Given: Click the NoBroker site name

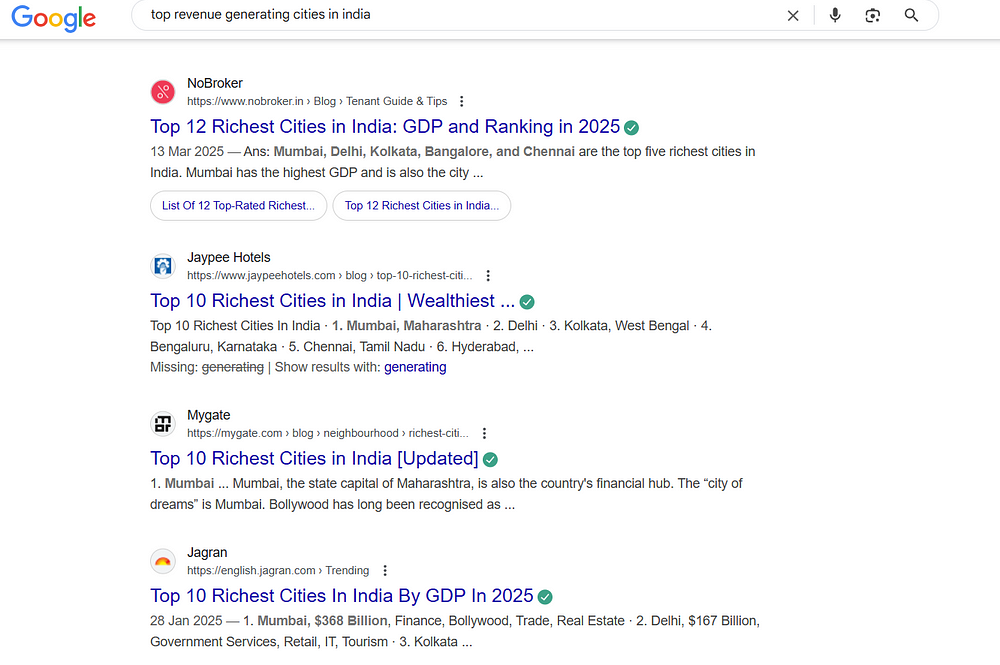Looking at the screenshot, I should coord(214,83).
